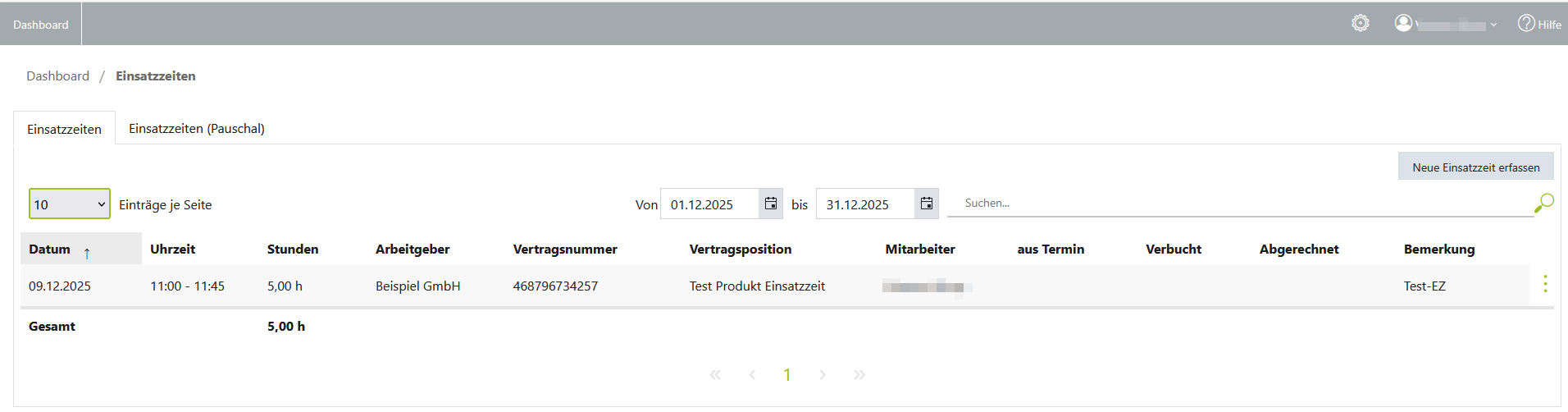Click Test Produkt Einsatzzeit cell

tap(757, 286)
